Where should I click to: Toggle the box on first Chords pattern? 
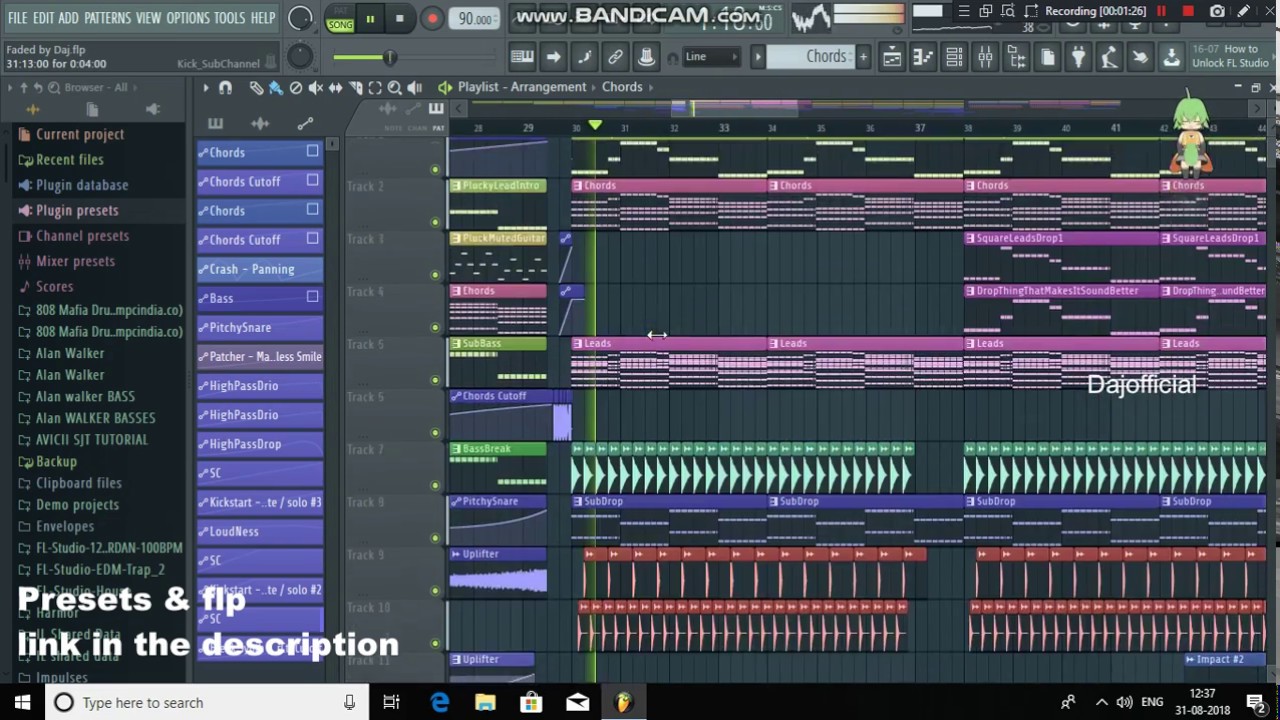click(x=313, y=152)
